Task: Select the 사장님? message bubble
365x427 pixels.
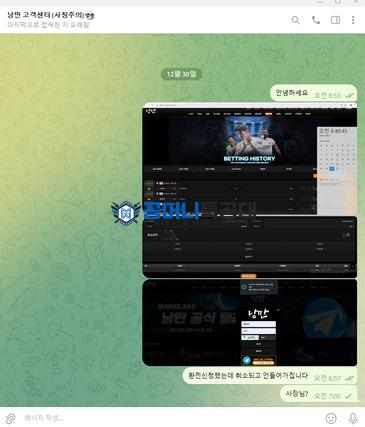Action: tap(319, 394)
